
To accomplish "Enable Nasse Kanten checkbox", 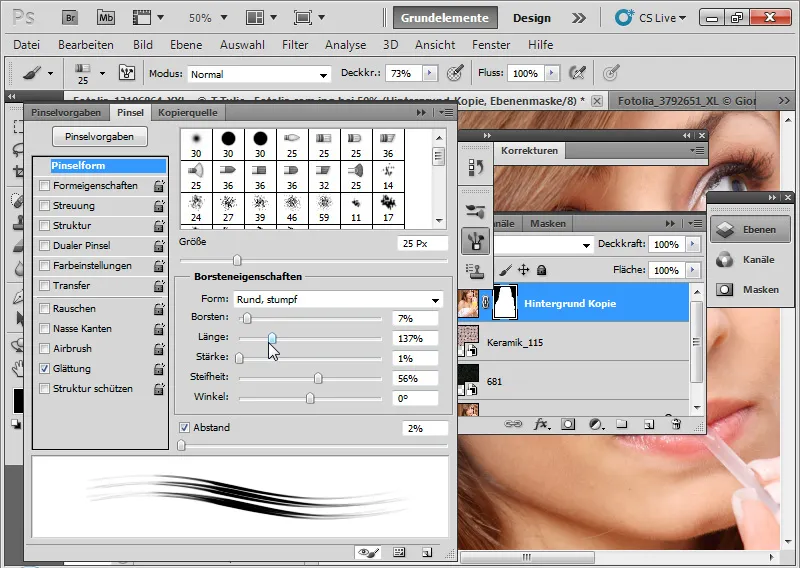I will pos(44,329).
